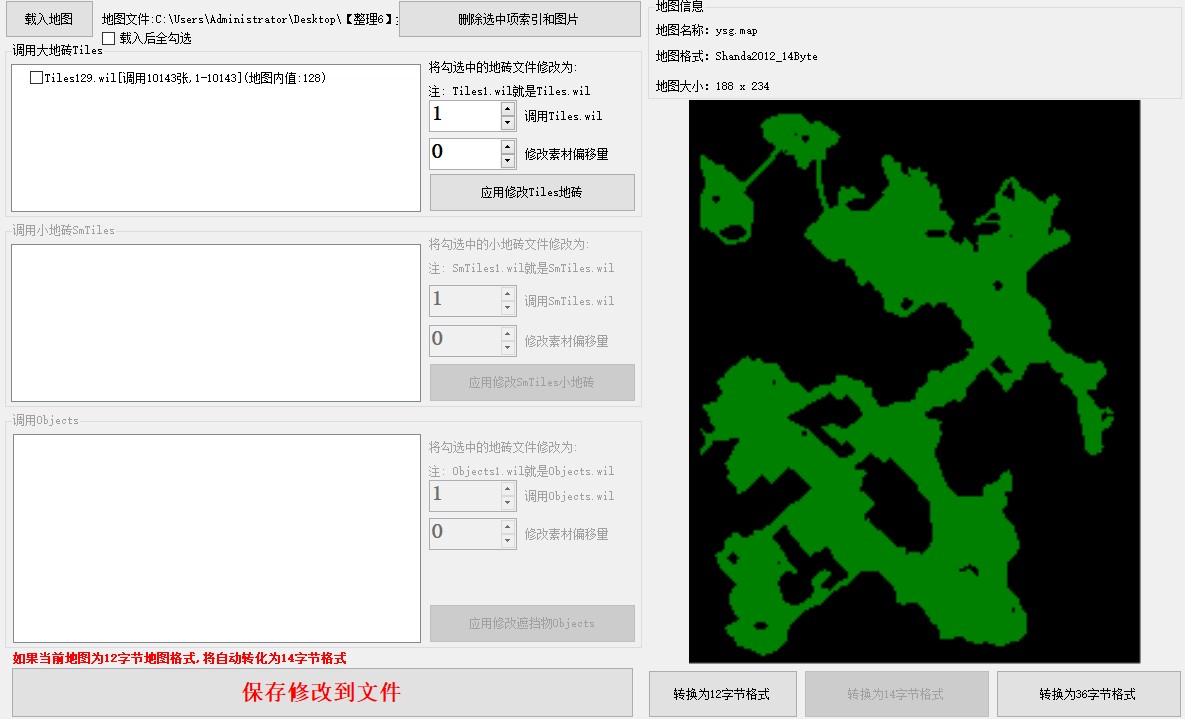Screen dimensions: 1185x719
Task: Enable the 载入后全勾选 checkbox
Action: 109,39
